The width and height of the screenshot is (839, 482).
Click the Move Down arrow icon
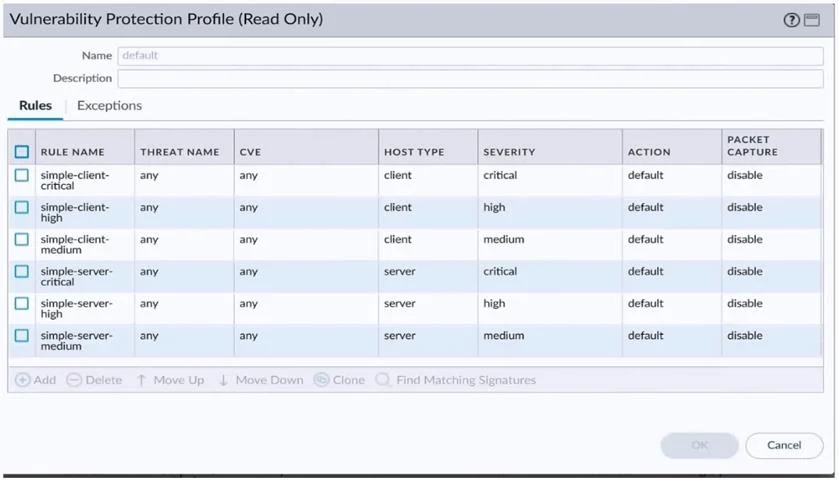pos(223,380)
